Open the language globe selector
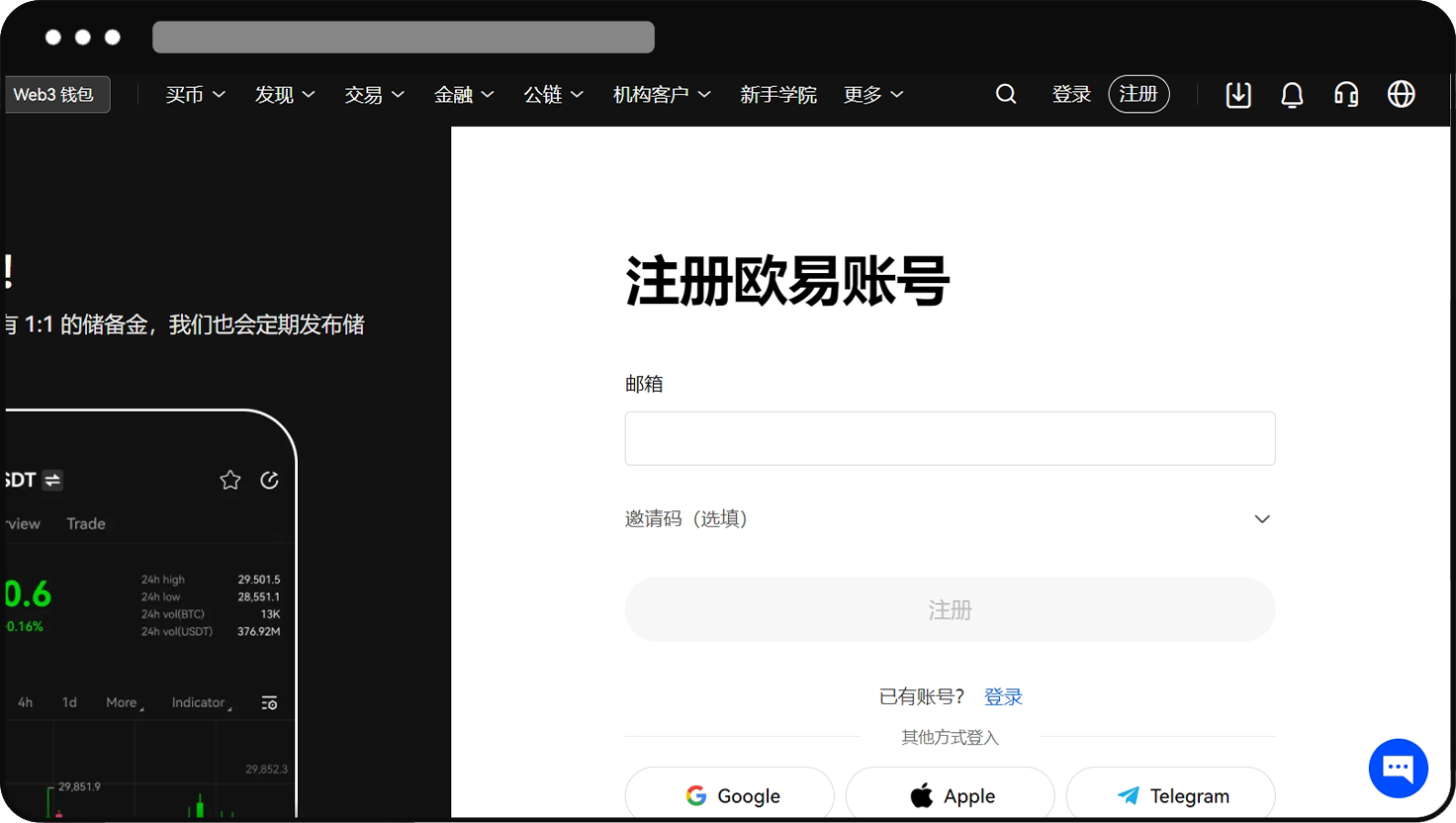This screenshot has height=823, width=1456. click(1401, 94)
